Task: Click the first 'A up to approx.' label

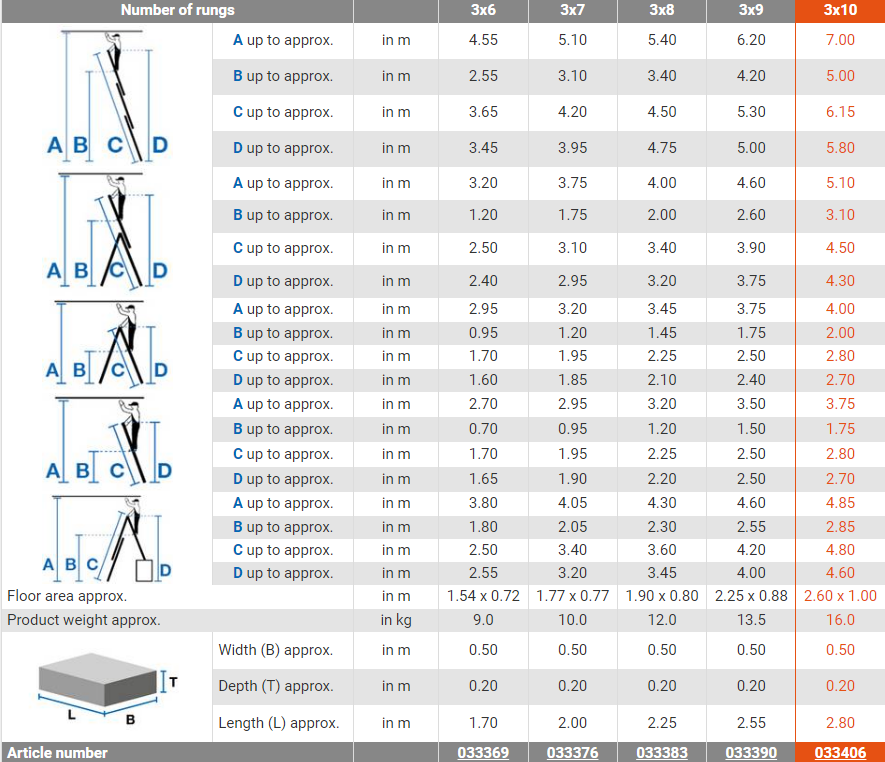Action: click(x=283, y=40)
